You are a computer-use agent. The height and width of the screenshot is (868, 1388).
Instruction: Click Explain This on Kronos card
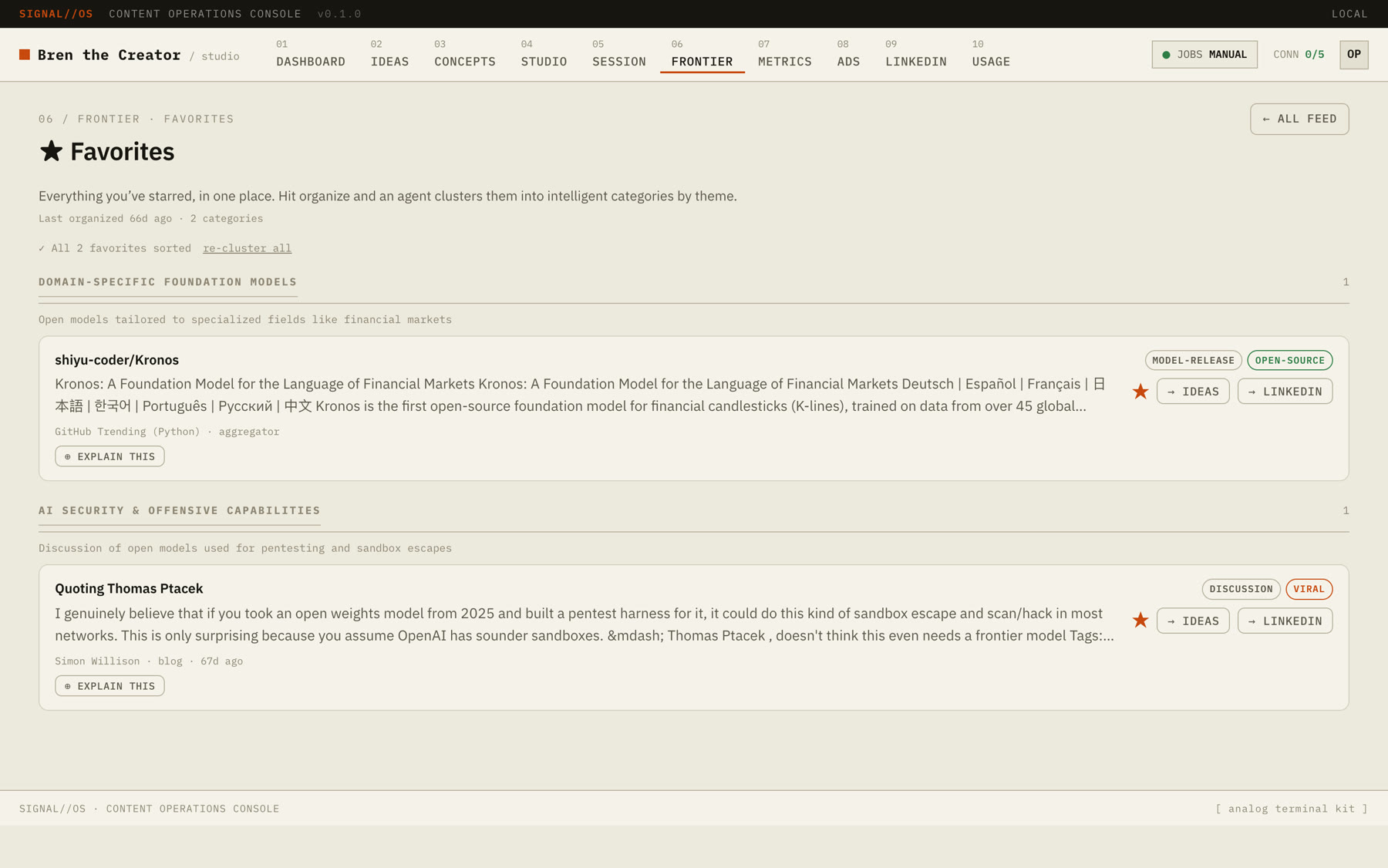tap(109, 456)
